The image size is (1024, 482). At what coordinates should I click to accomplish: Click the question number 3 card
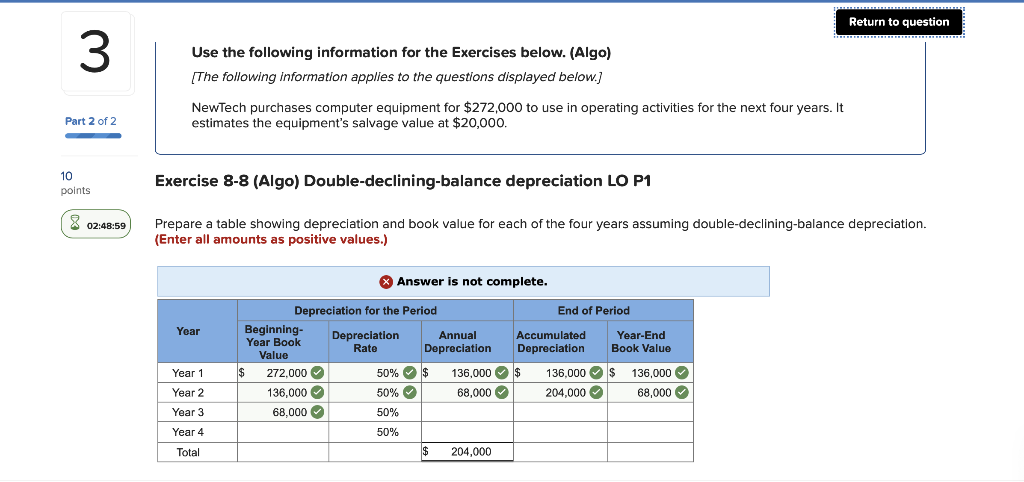click(96, 54)
